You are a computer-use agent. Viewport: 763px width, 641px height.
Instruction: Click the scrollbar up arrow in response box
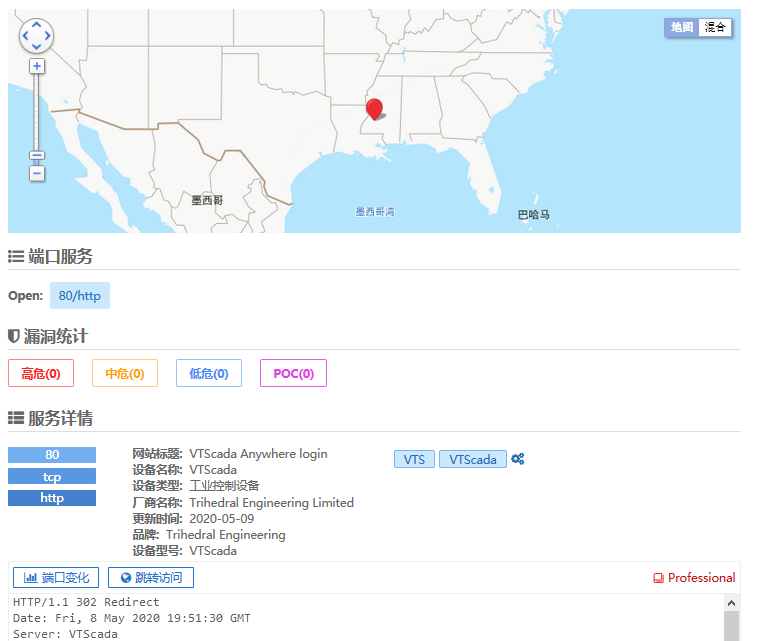pyautogui.click(x=731, y=603)
